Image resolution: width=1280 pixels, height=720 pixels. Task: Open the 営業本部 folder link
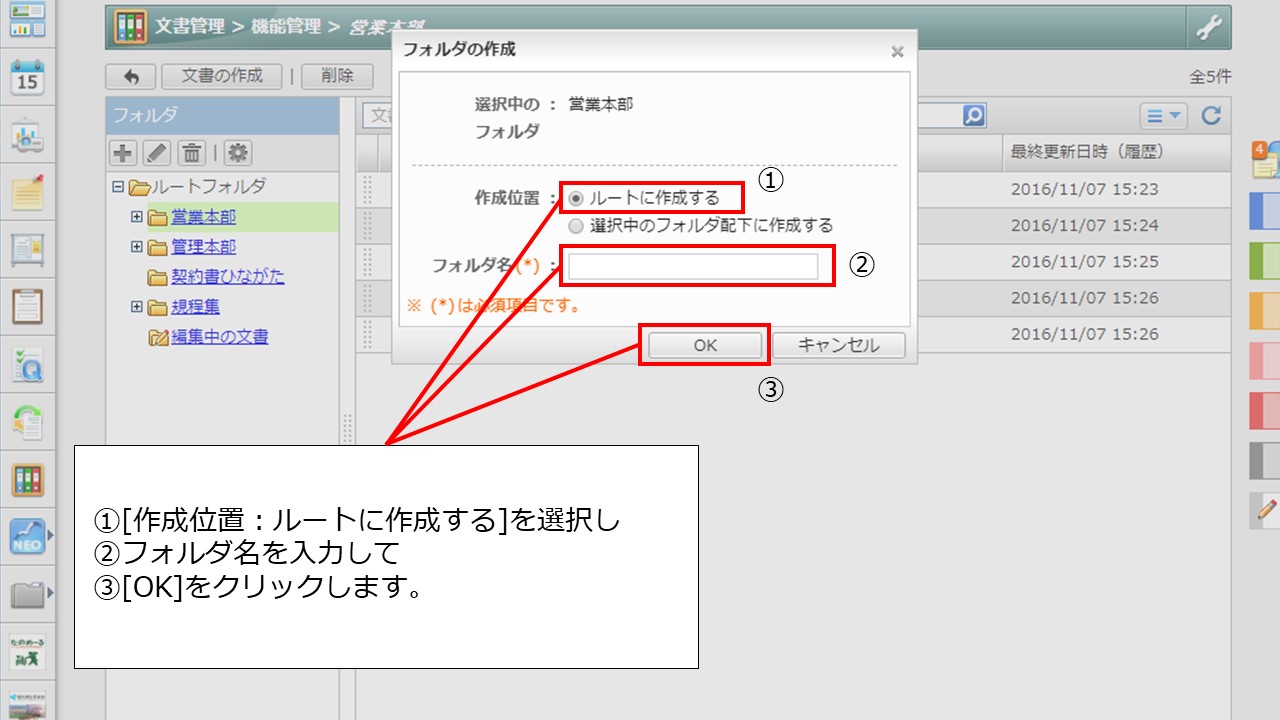pos(204,217)
